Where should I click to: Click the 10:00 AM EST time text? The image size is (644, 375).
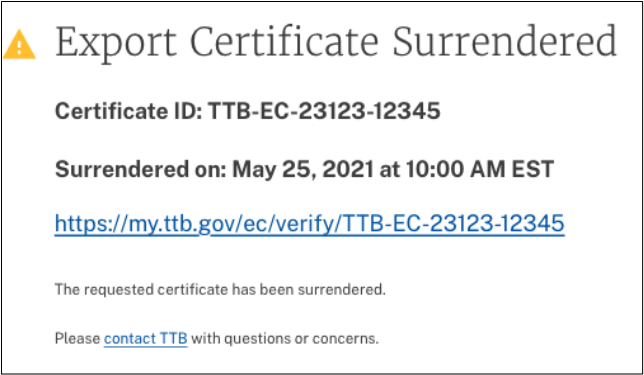click(480, 169)
